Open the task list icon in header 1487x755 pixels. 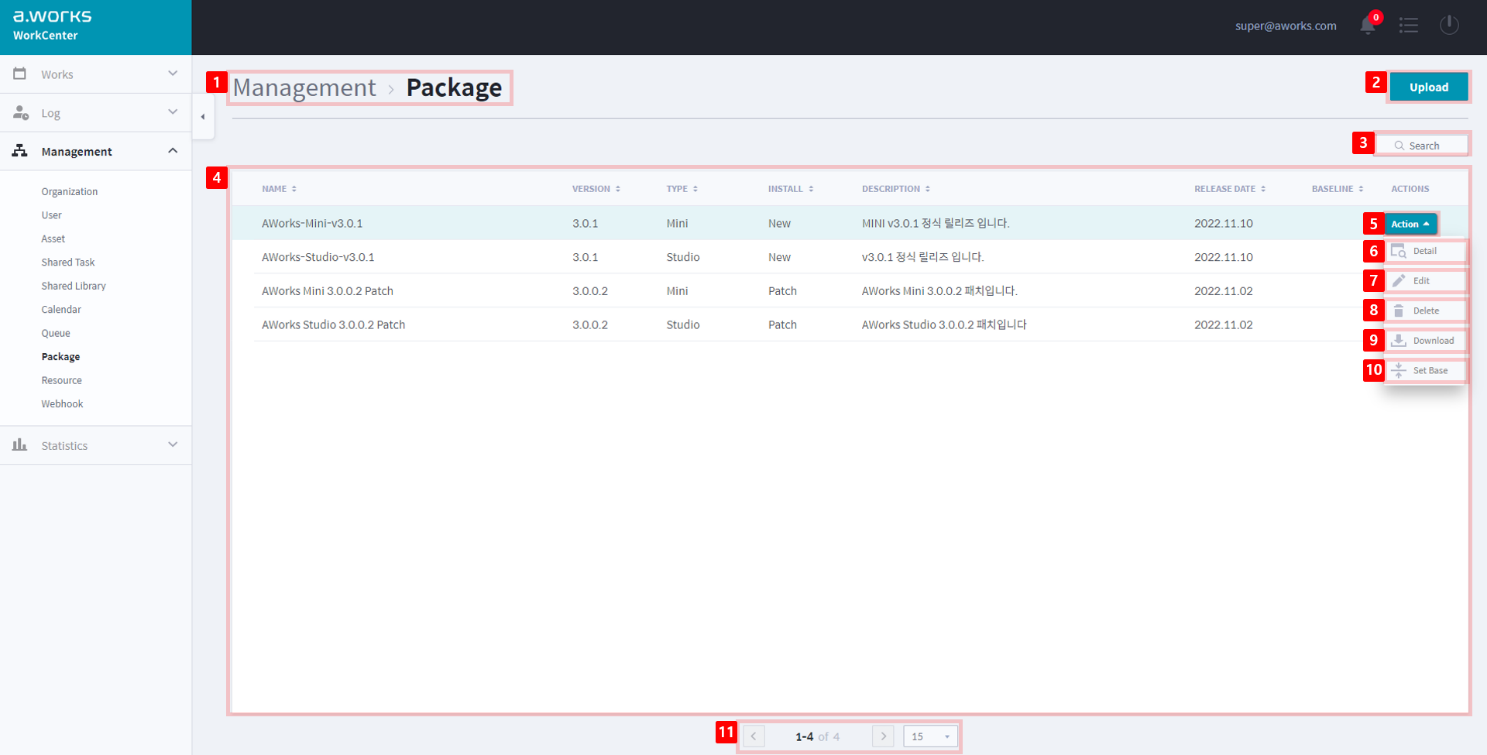tap(1409, 25)
